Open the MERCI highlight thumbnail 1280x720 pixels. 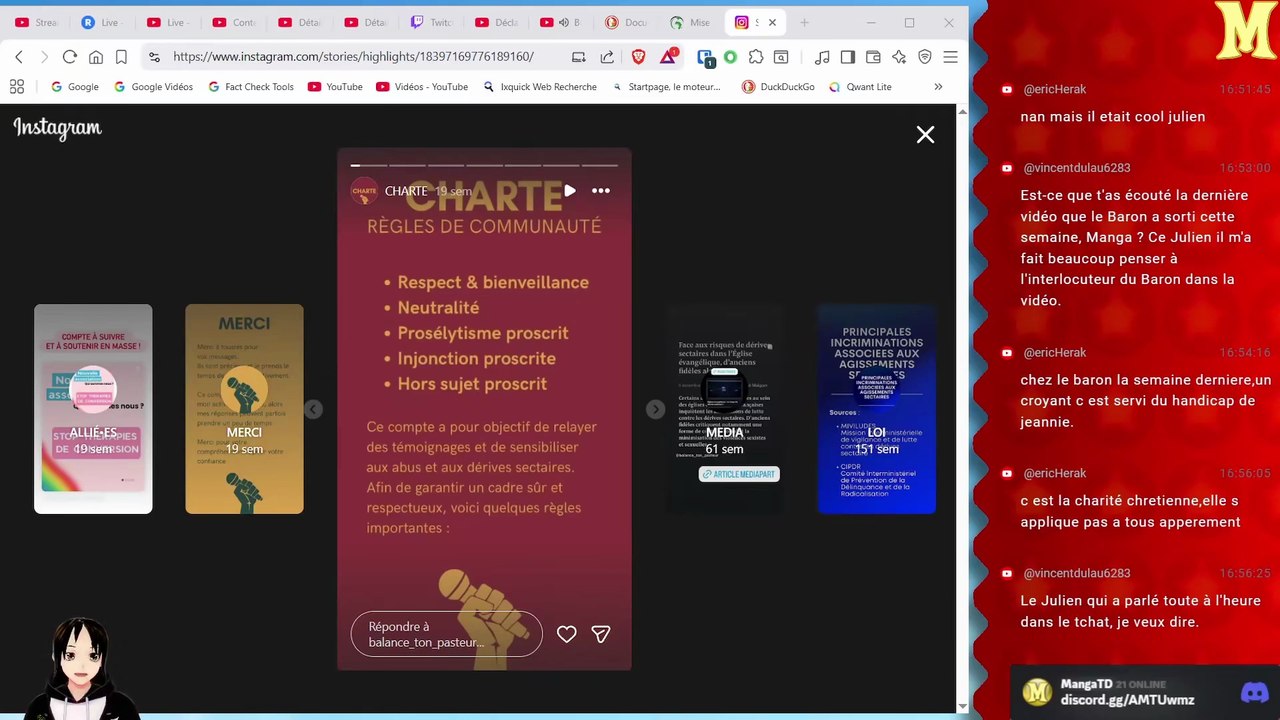click(x=244, y=409)
